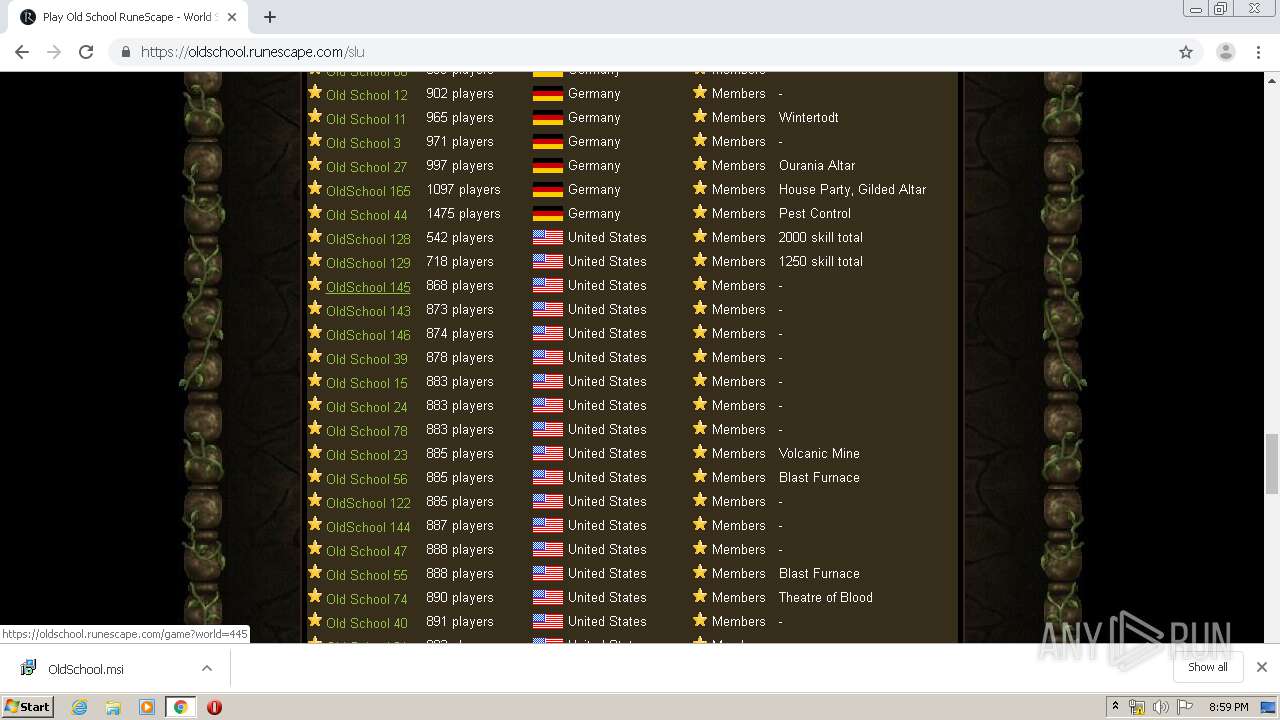Select the 'House Party, Gilded Altar' text

pyautogui.click(x=852, y=189)
